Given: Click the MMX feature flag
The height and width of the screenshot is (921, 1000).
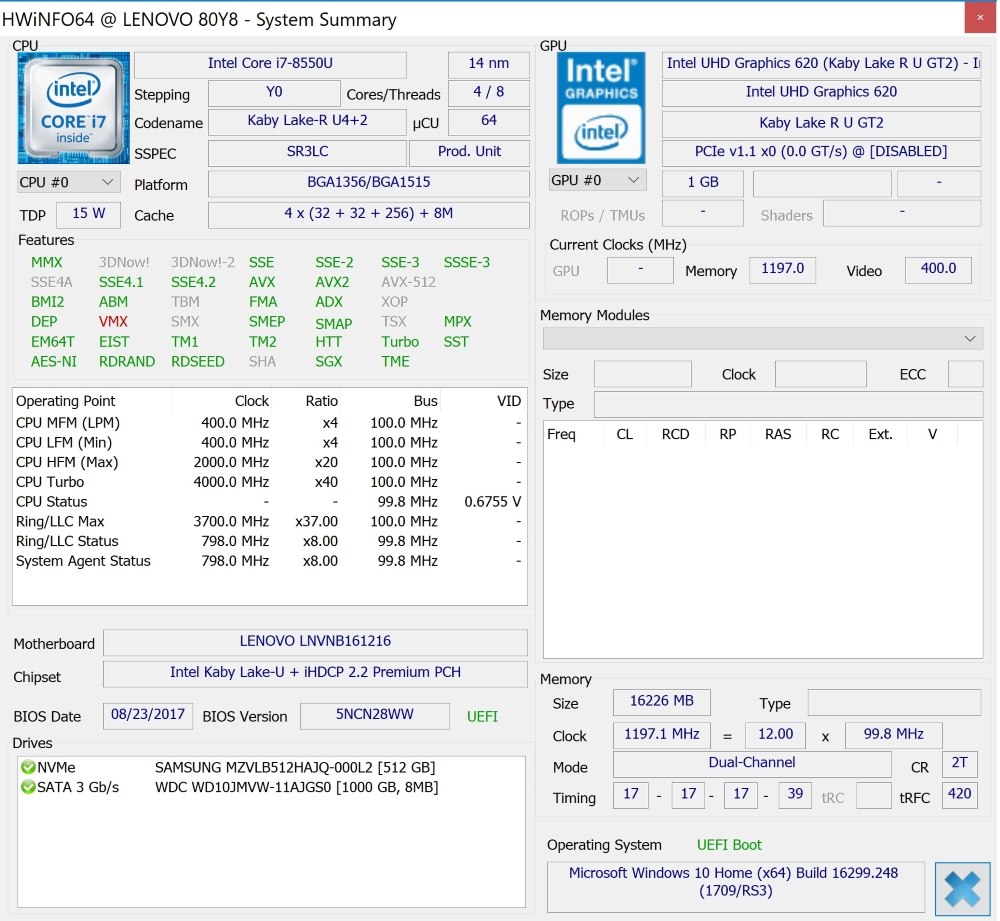Looking at the screenshot, I should (x=47, y=263).
